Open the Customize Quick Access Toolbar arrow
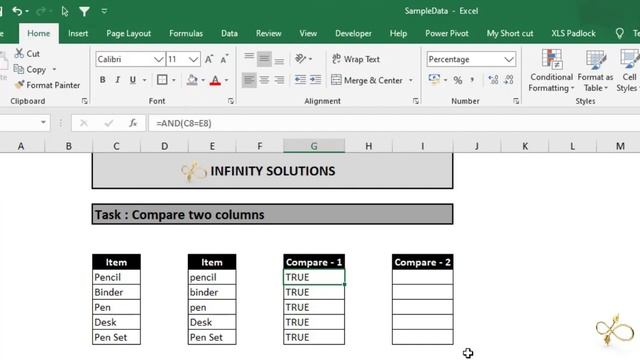The height and width of the screenshot is (360, 640). pos(104,11)
